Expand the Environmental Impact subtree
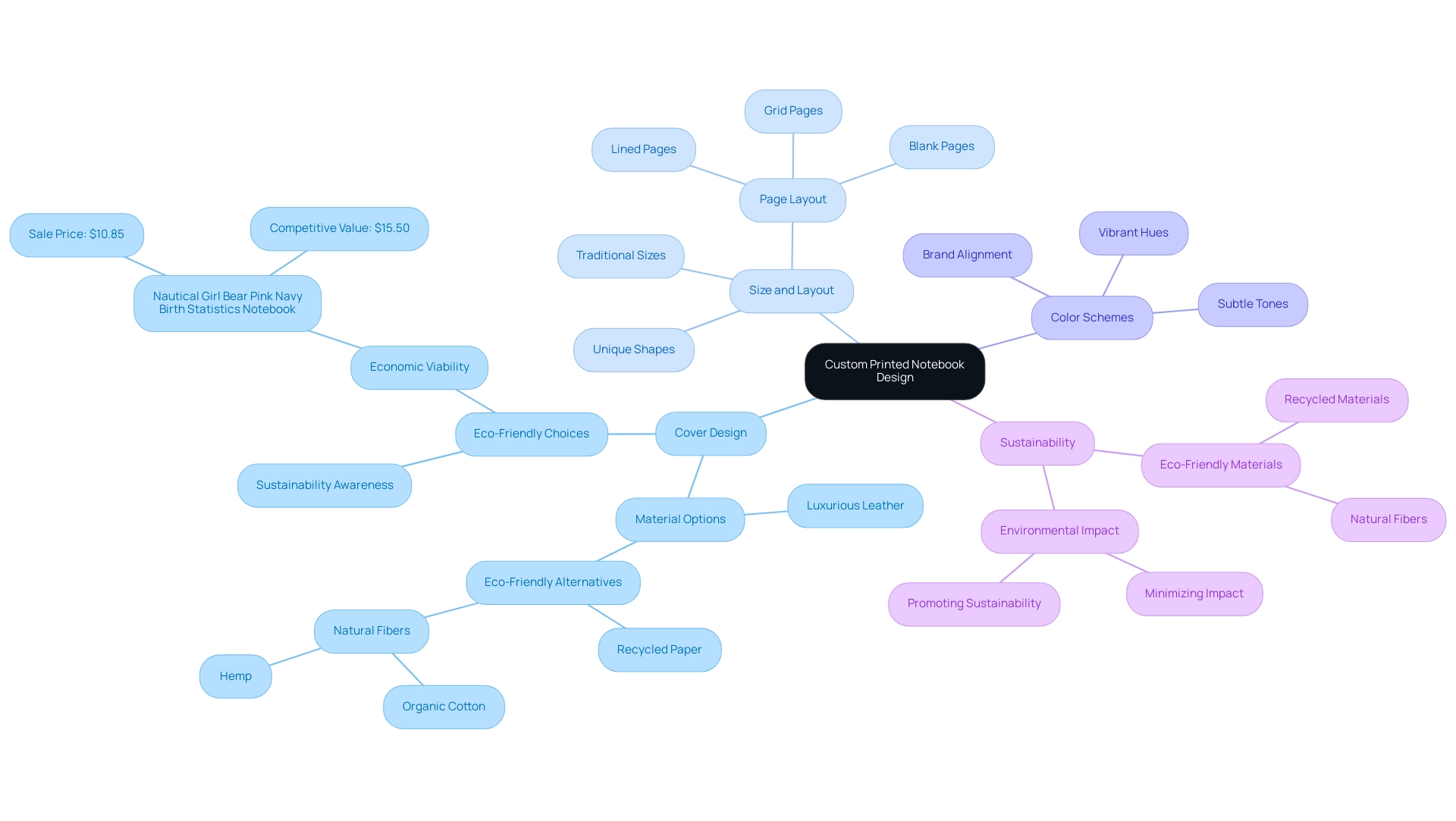The height and width of the screenshot is (821, 1456). pyautogui.click(x=1058, y=530)
